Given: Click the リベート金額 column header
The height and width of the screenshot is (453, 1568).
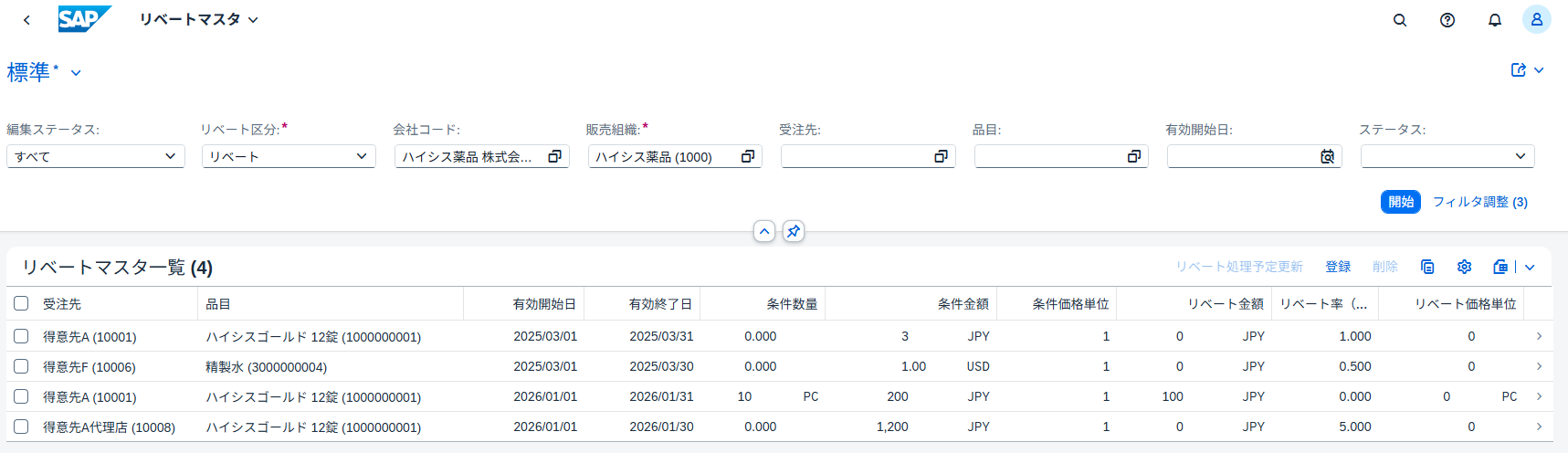Looking at the screenshot, I should (x=1194, y=303).
